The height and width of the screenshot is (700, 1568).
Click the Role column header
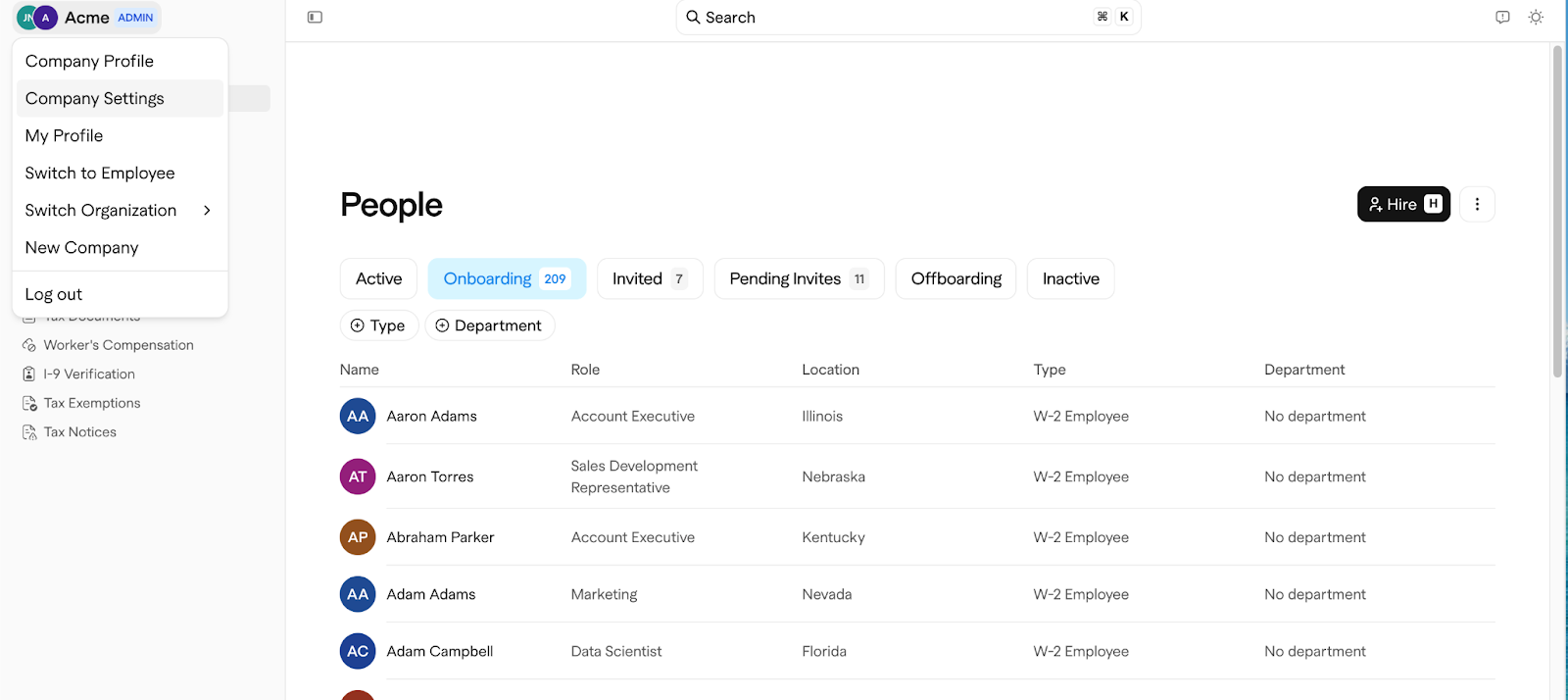(x=585, y=370)
